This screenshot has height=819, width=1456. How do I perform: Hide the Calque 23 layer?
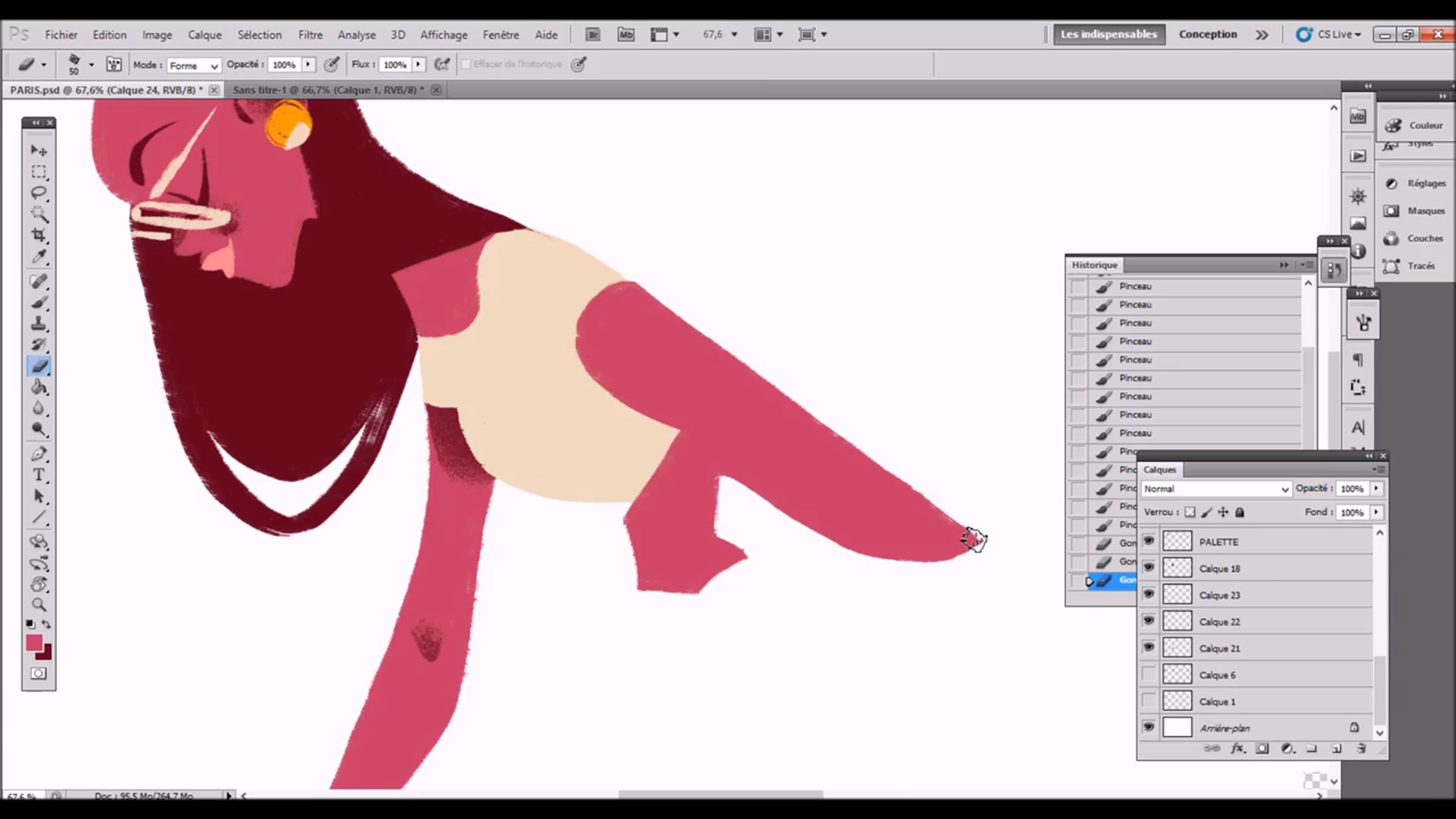(1148, 595)
